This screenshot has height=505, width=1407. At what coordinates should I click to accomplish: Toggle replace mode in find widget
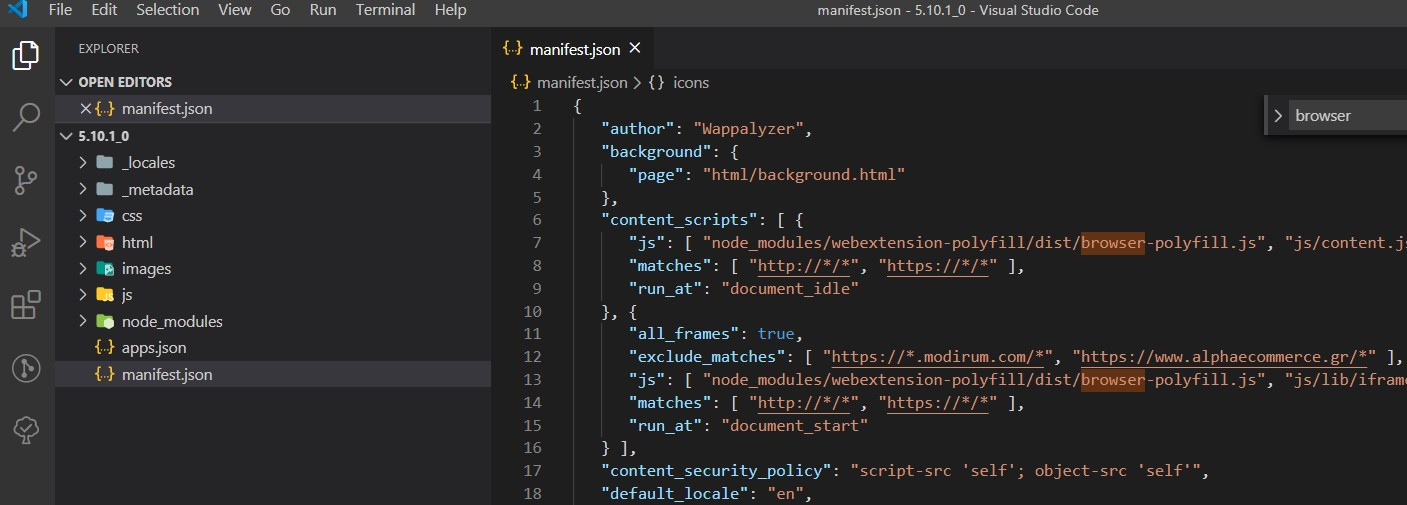pos(1277,116)
